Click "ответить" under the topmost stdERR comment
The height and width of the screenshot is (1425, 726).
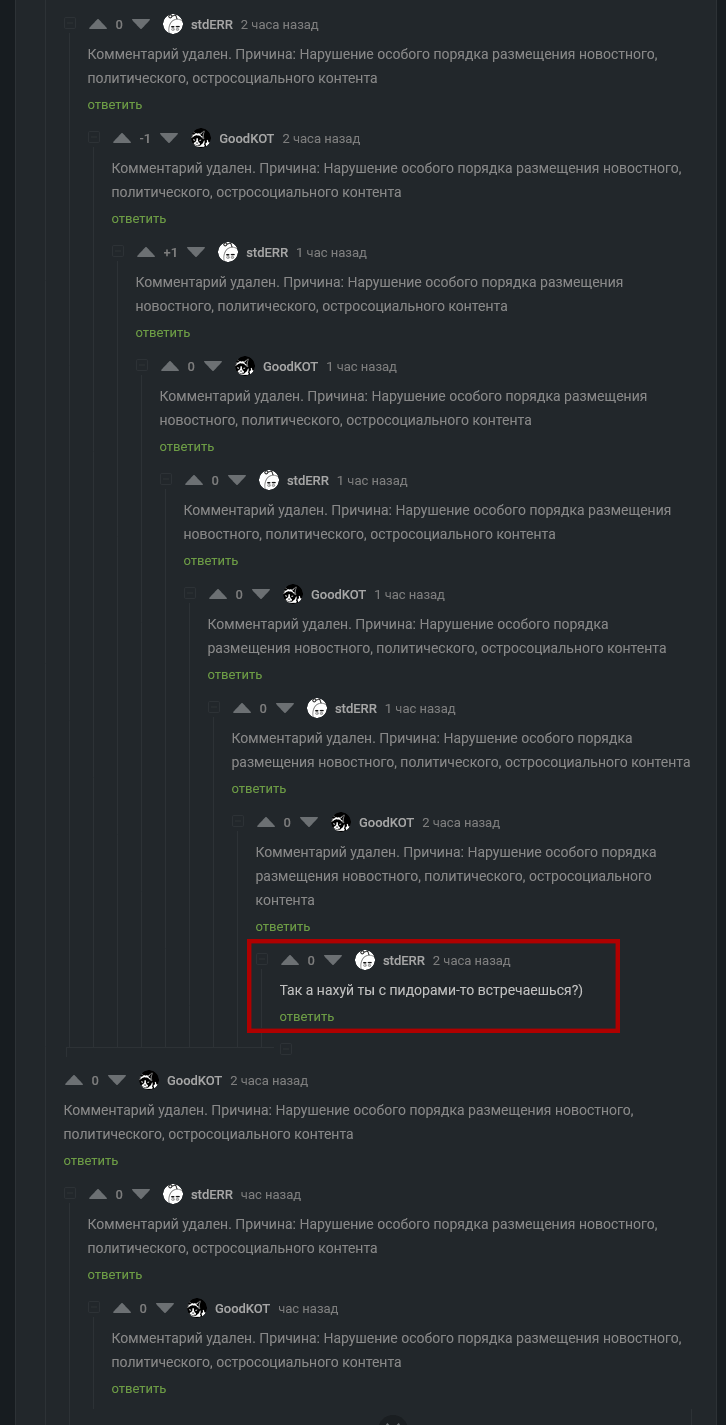tap(115, 105)
